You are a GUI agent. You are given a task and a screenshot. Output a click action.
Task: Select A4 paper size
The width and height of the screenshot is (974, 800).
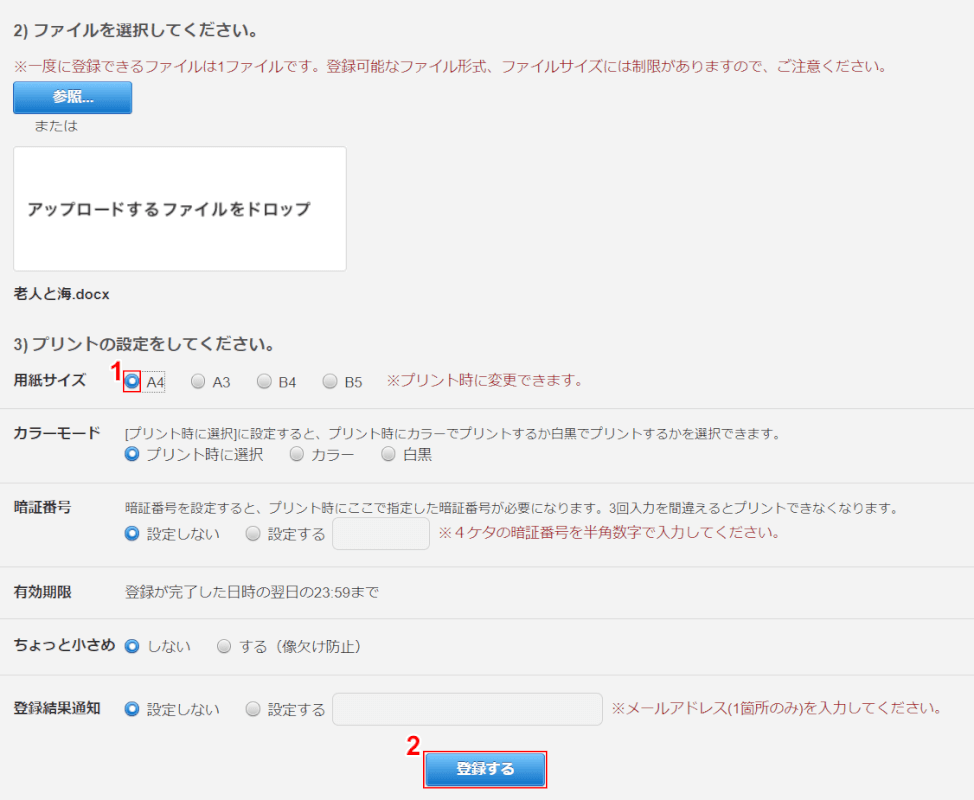(132, 381)
